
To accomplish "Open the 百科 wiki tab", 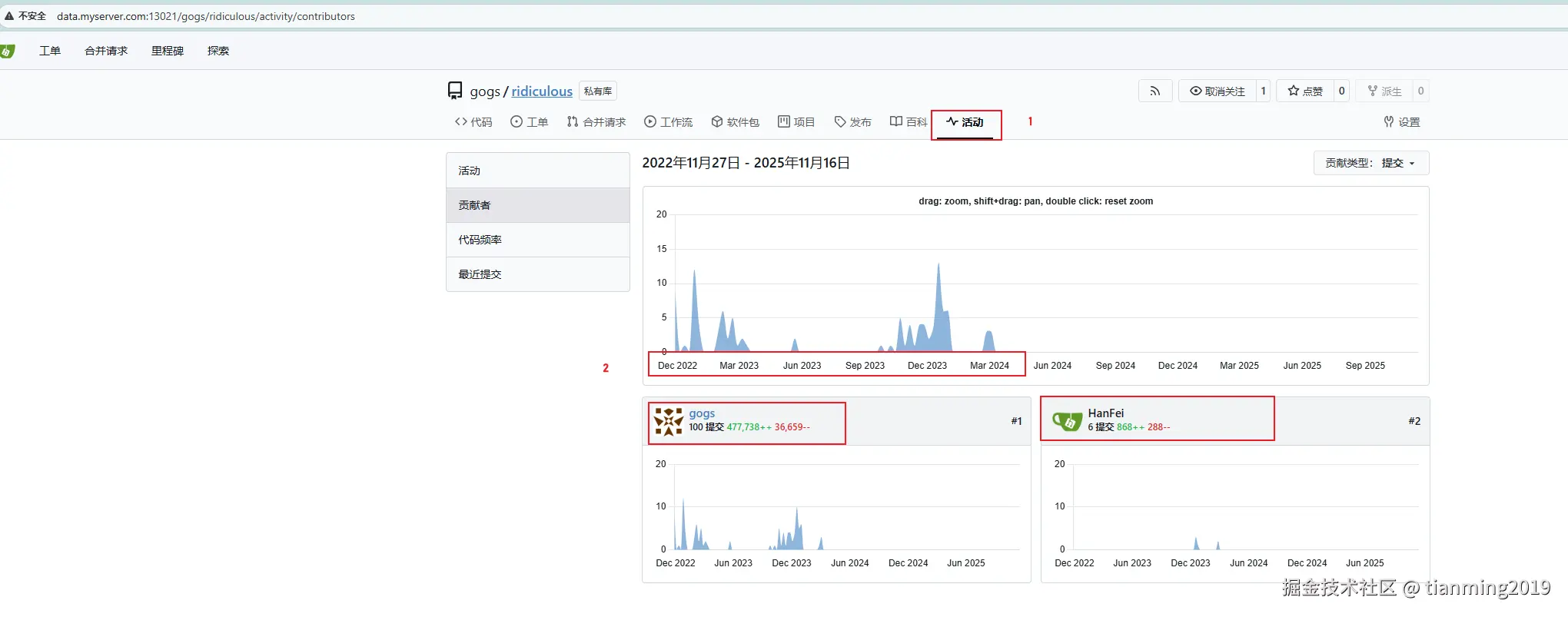I will [909, 122].
